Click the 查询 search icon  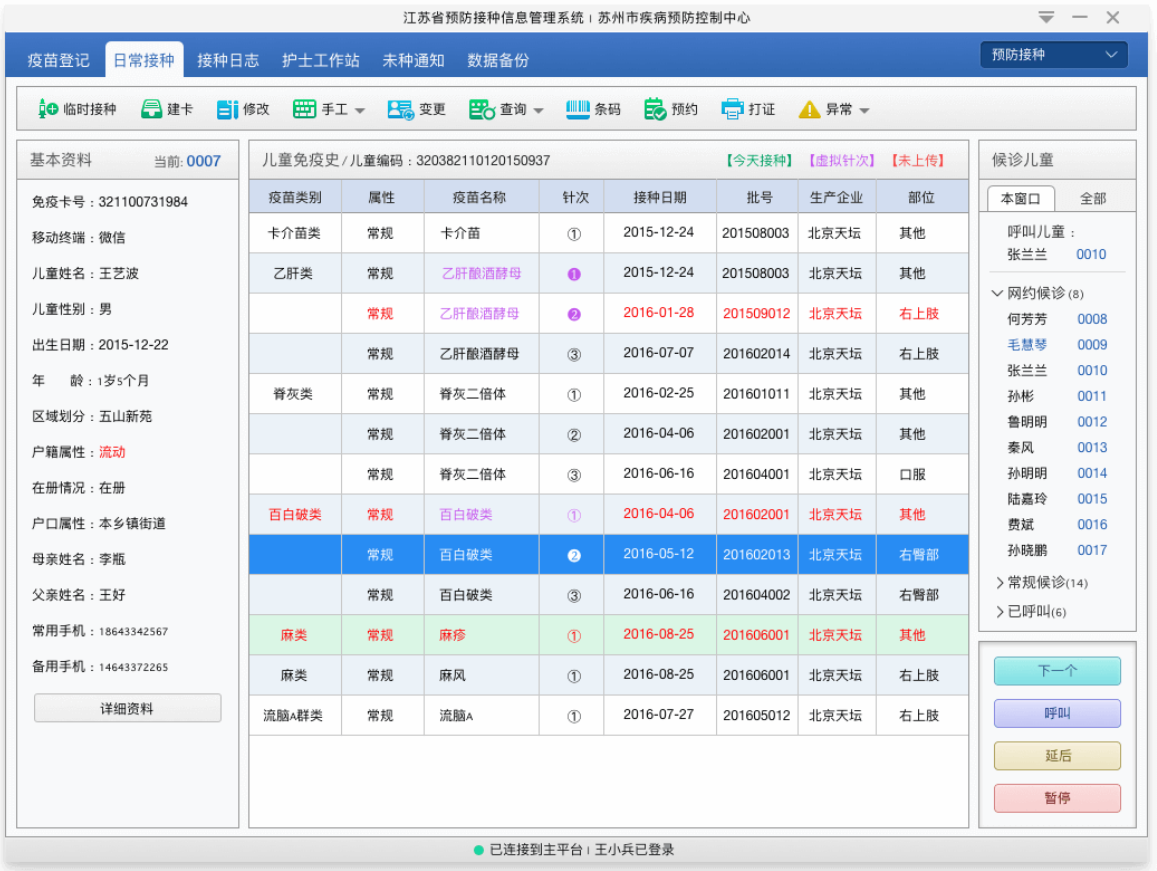482,109
